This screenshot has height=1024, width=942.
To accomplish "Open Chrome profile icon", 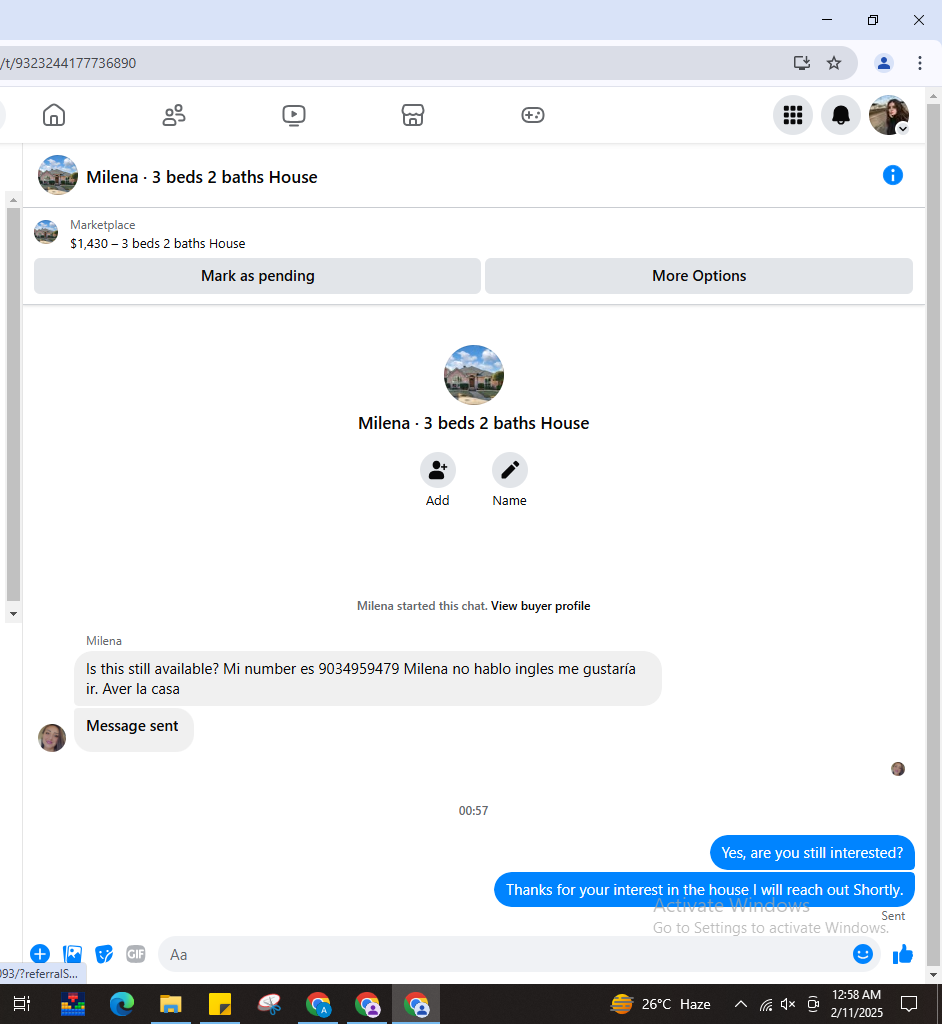I will click(883, 63).
